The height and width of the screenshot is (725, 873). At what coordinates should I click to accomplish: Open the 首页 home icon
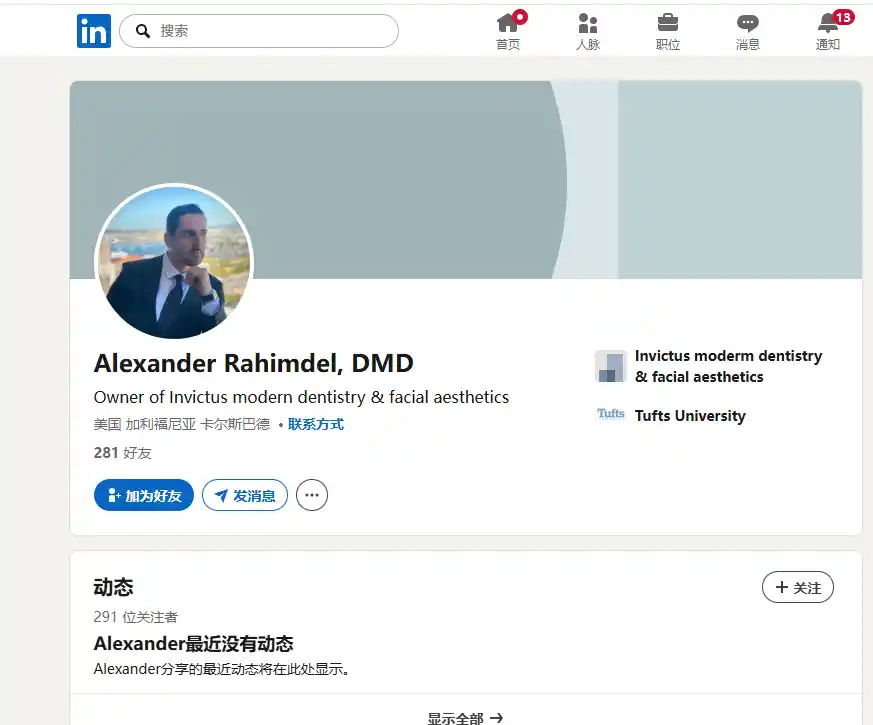pos(508,24)
